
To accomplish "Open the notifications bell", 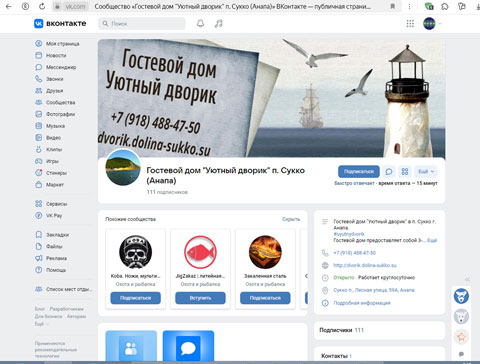I will 200,23.
